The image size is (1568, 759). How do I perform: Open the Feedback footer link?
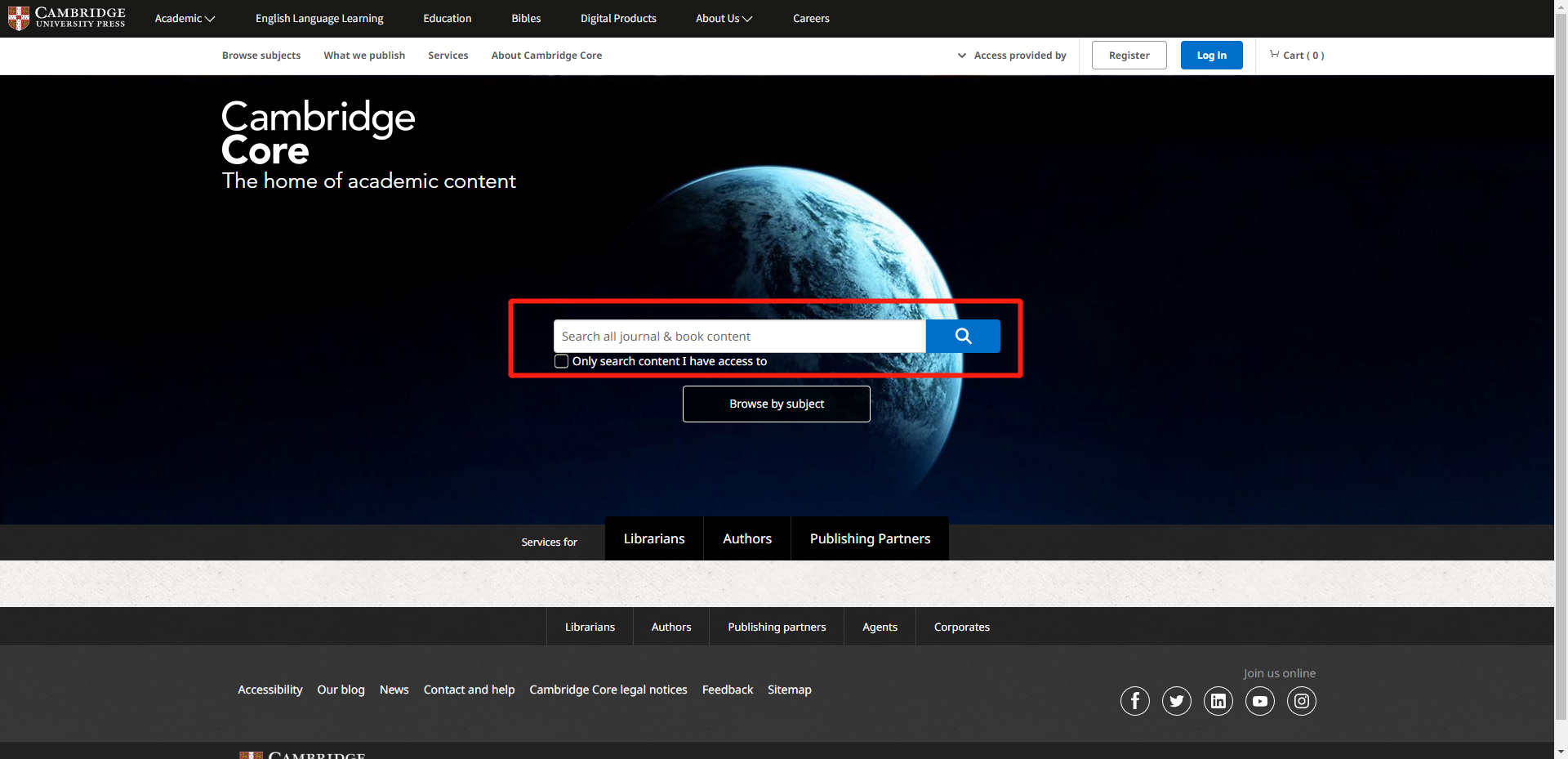coord(728,690)
